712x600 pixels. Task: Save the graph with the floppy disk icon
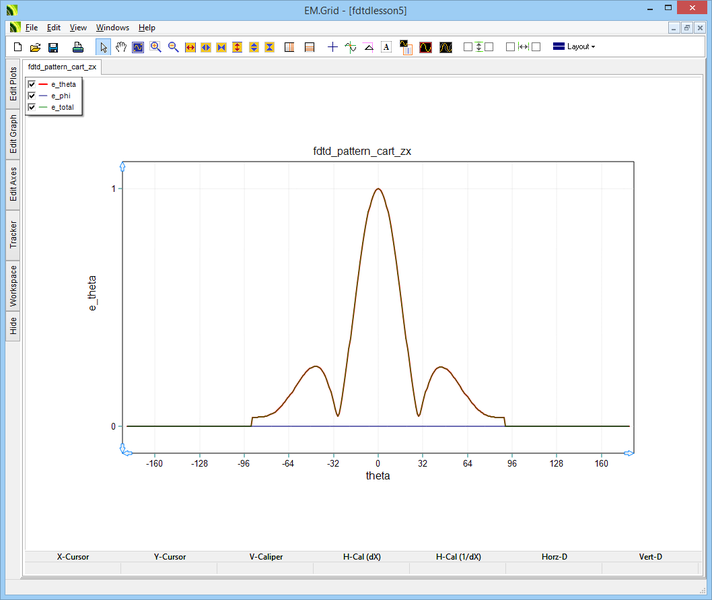[x=53, y=47]
